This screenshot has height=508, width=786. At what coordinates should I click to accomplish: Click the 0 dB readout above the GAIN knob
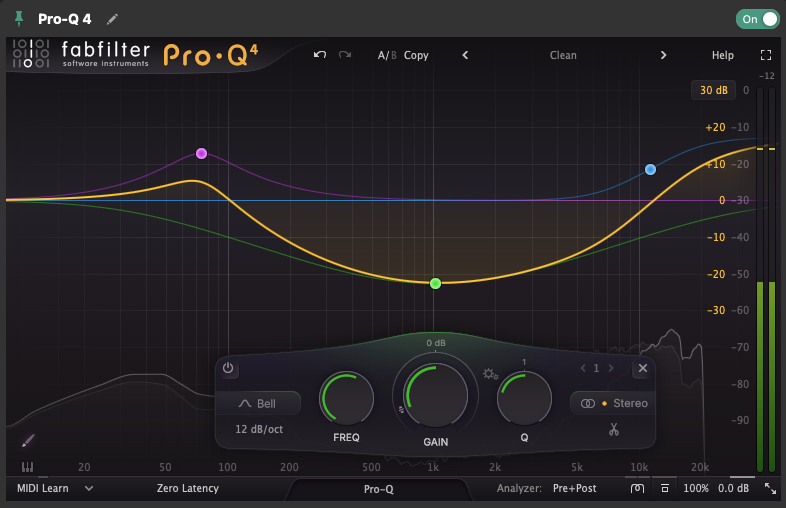436,343
